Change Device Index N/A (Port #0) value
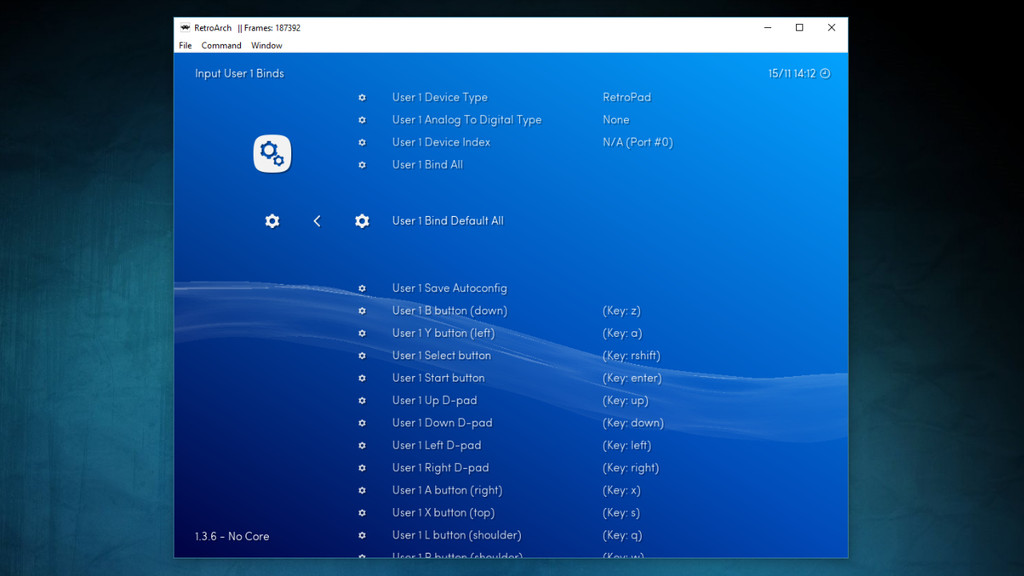The height and width of the screenshot is (576, 1024). [x=637, y=143]
